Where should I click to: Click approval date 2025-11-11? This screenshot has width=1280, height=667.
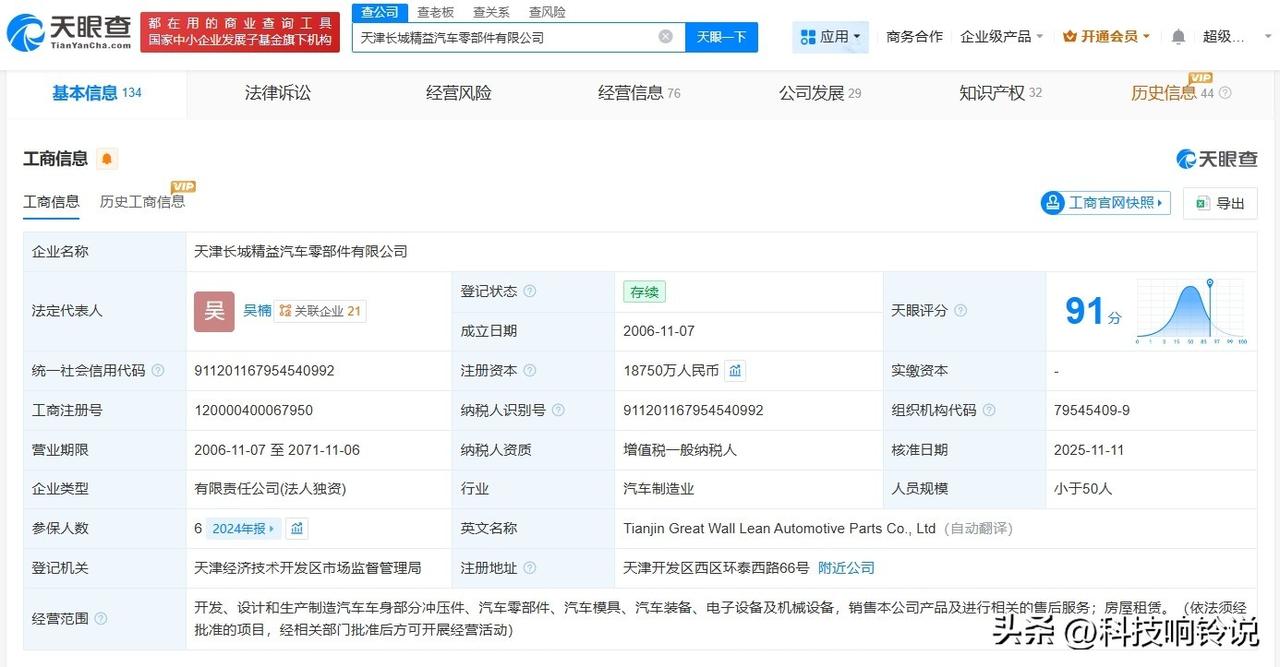click(x=1089, y=450)
